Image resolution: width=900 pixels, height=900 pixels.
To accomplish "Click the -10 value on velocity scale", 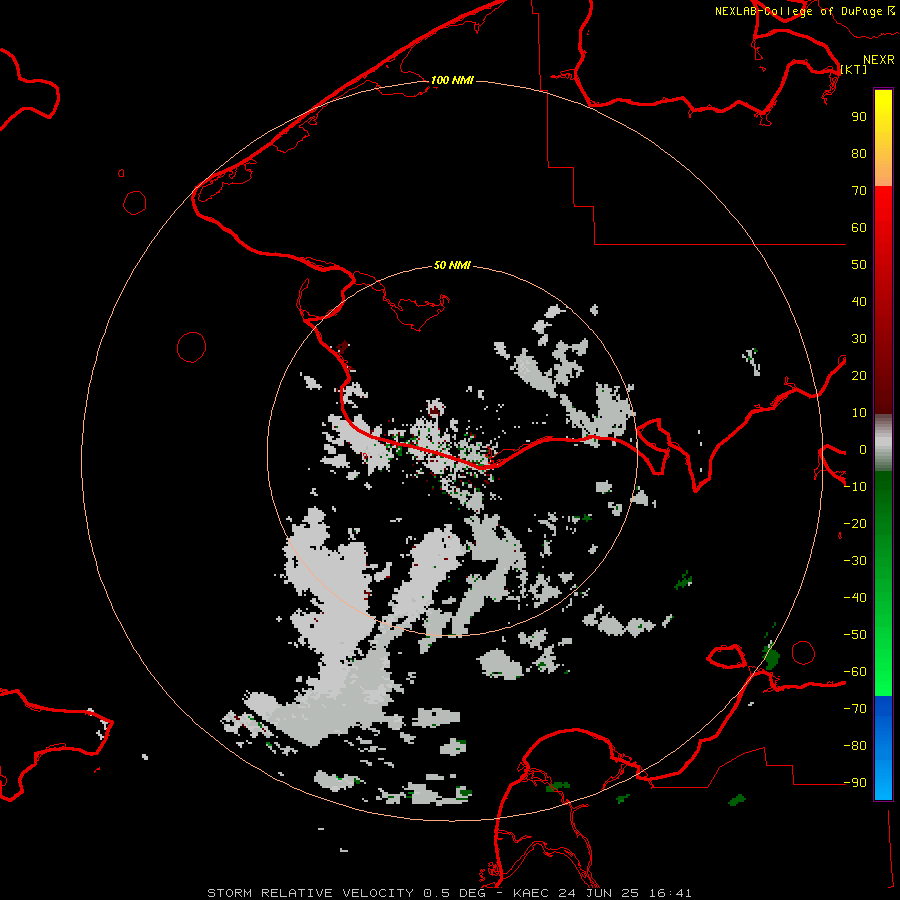I will tap(855, 487).
